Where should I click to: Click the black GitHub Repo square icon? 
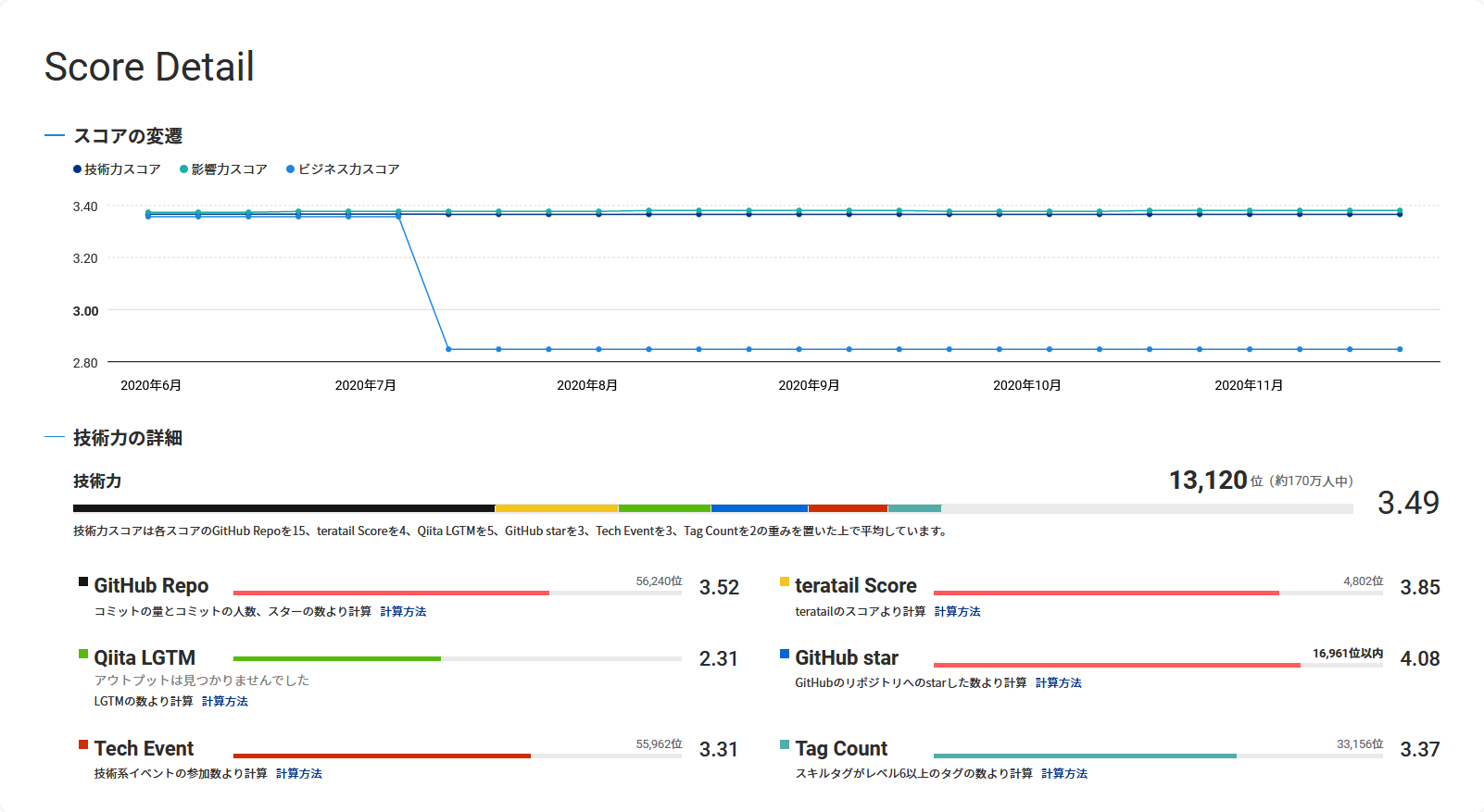coord(83,582)
